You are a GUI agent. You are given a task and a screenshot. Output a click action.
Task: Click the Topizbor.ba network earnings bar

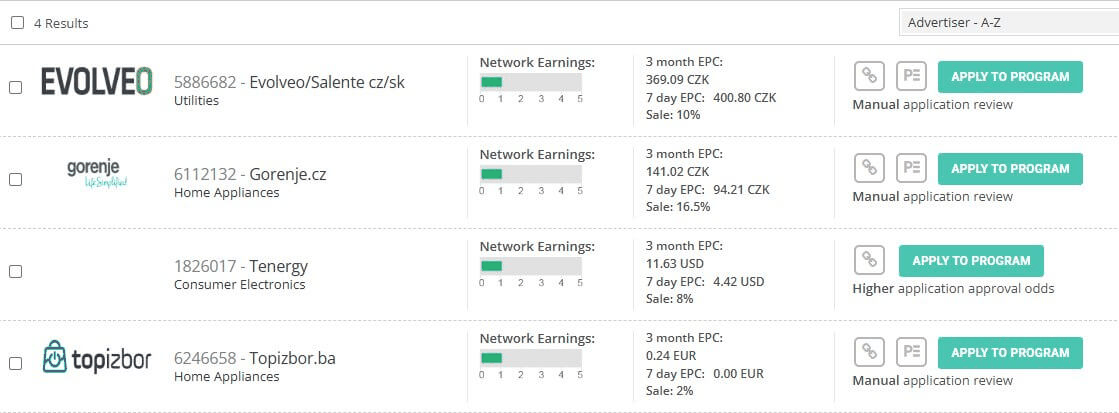[531, 358]
